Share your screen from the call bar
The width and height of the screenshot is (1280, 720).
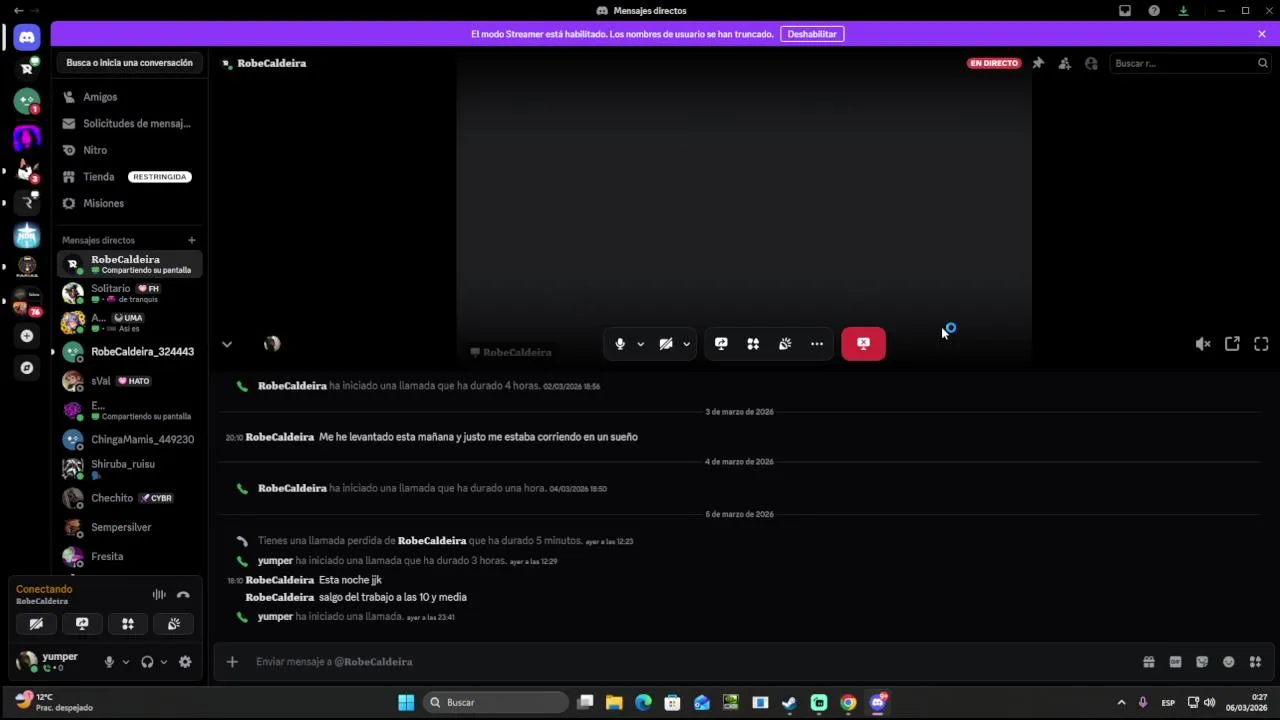721,344
